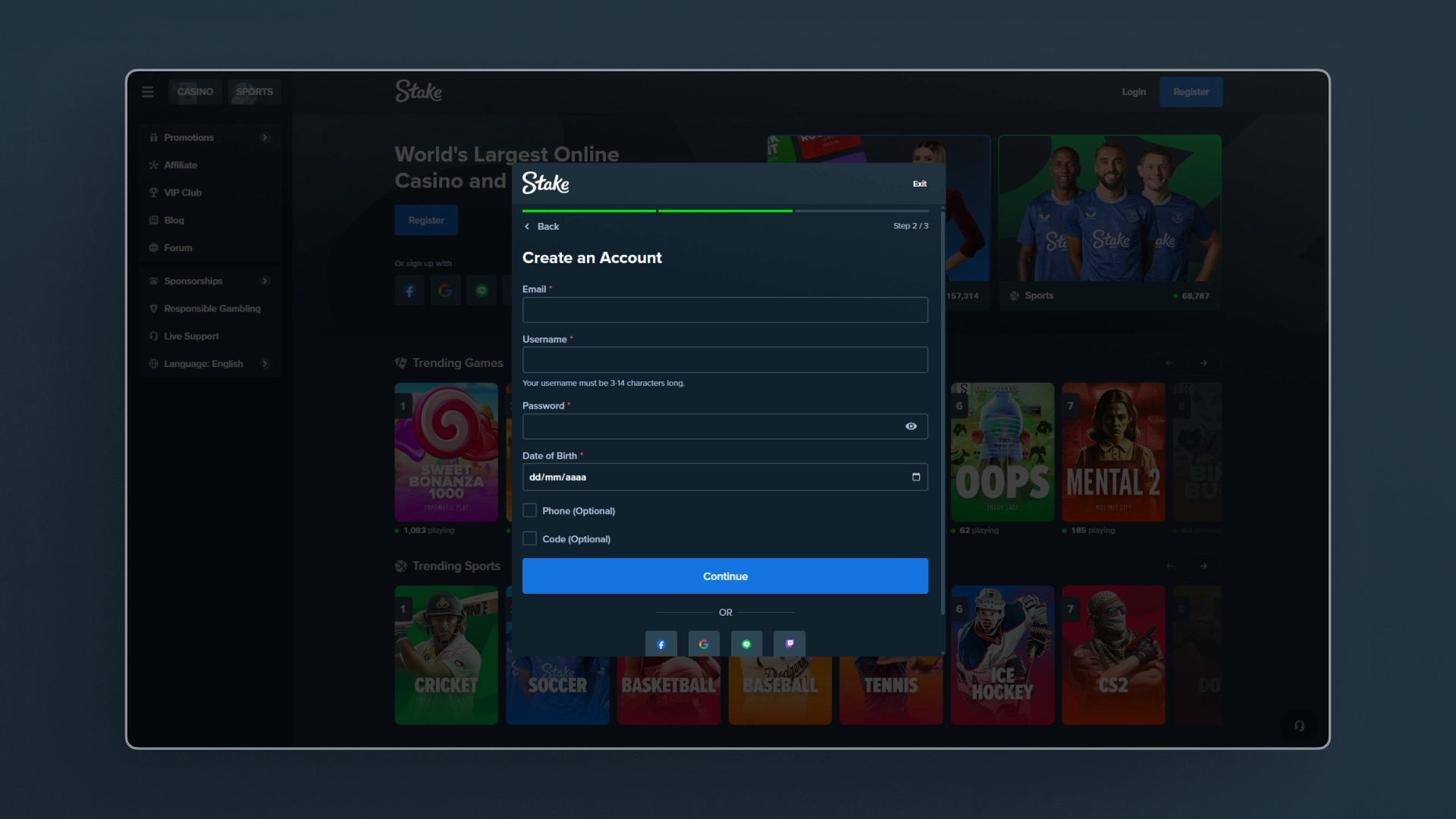Click Register in the header
This screenshot has width=1456, height=819.
[x=1191, y=92]
